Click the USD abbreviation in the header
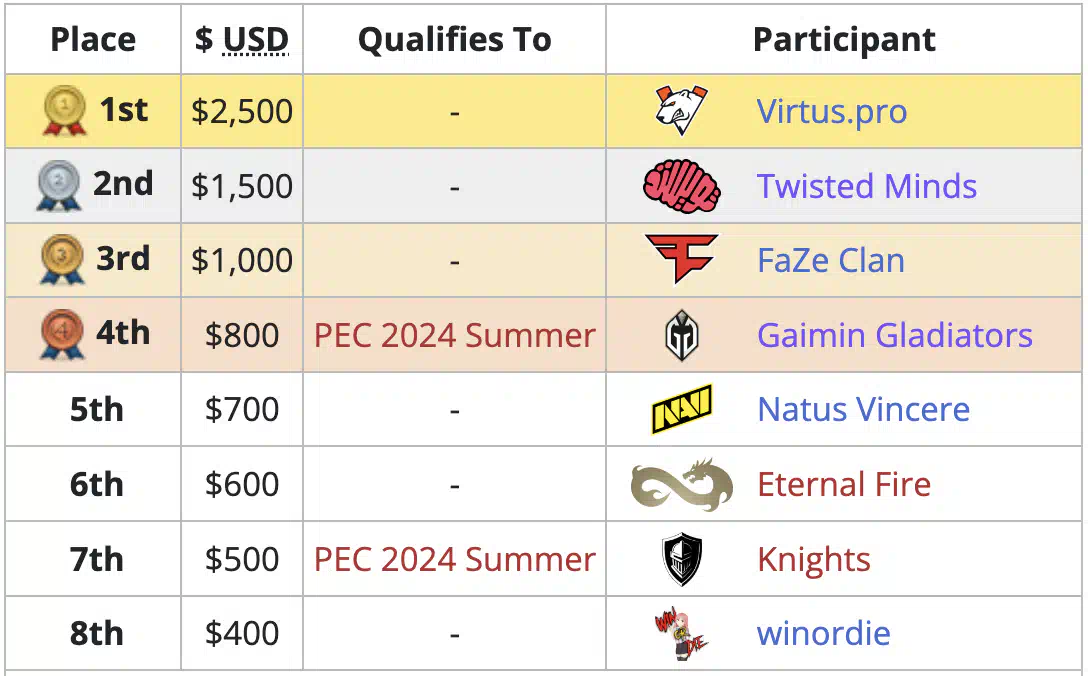 coord(255,40)
